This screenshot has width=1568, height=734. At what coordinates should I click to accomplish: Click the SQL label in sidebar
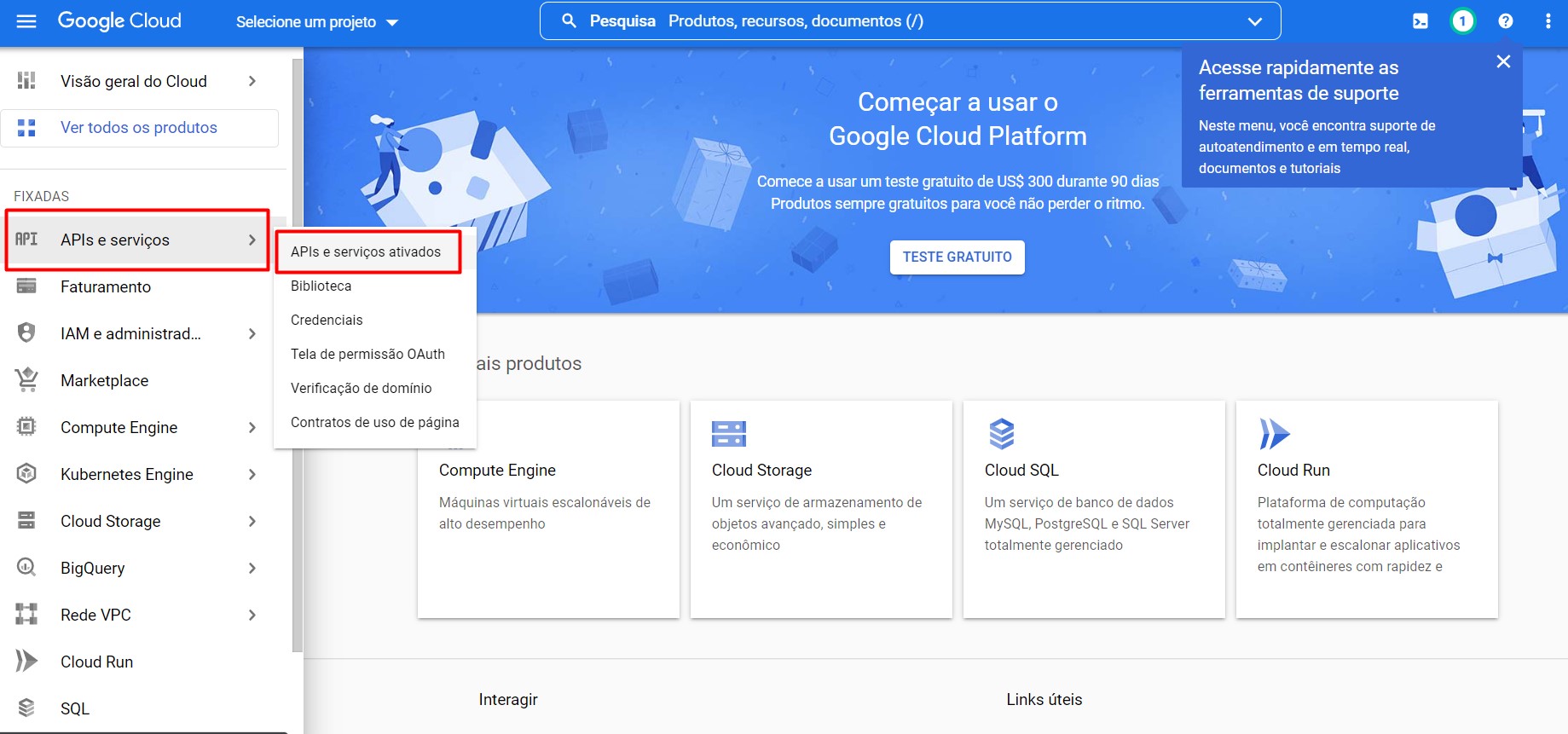pyautogui.click(x=75, y=708)
